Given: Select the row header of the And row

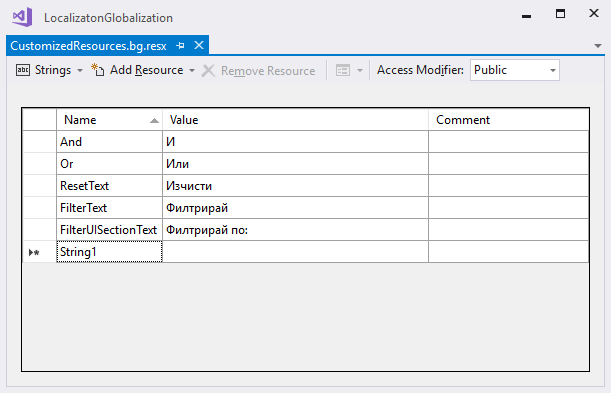Looking at the screenshot, I should pos(39,142).
